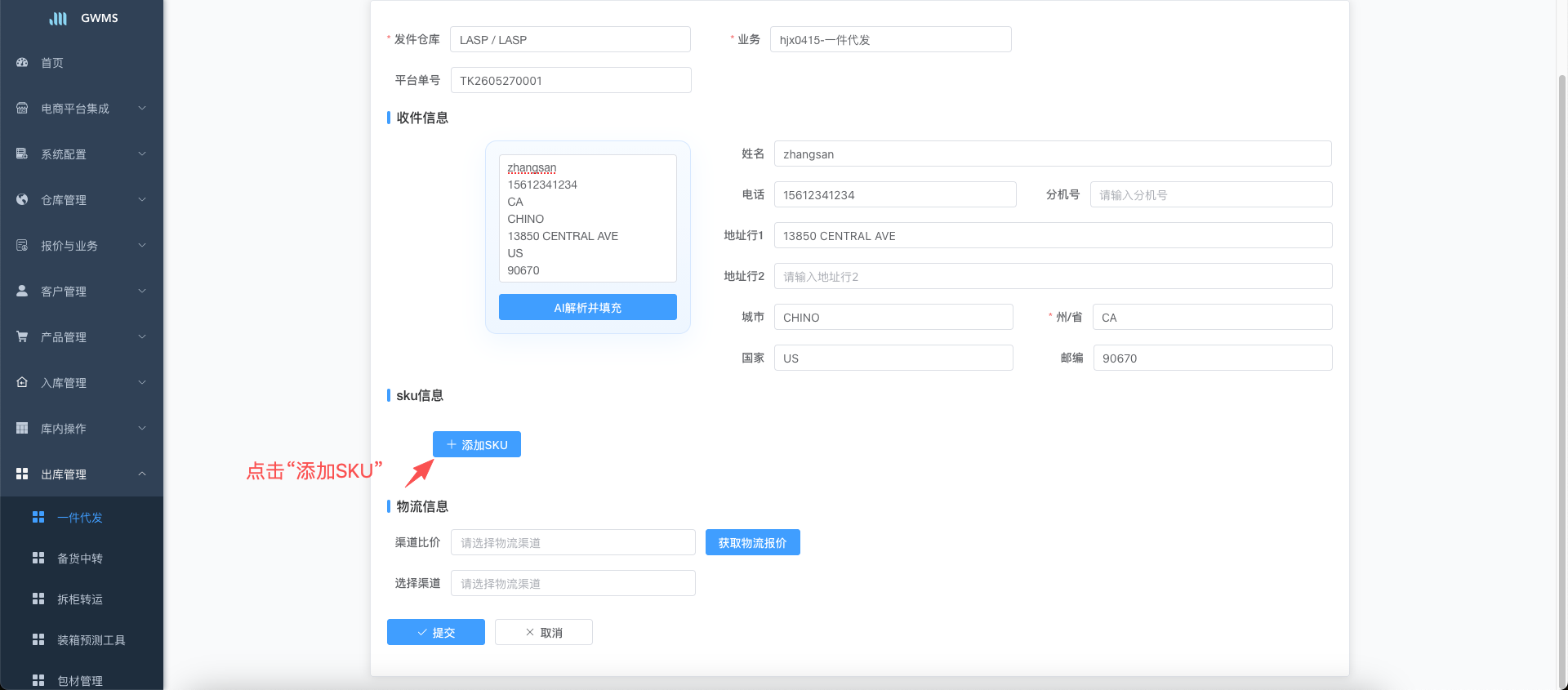Open the 拆柜转运 submenu item
The image size is (1568, 690).
point(82,599)
